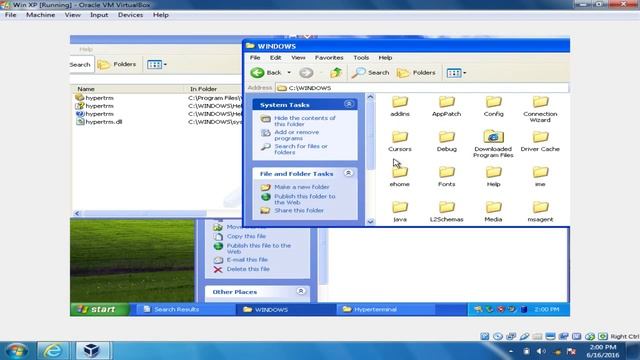The width and height of the screenshot is (640, 360).
Task: Select the msagent folder
Action: [540, 211]
